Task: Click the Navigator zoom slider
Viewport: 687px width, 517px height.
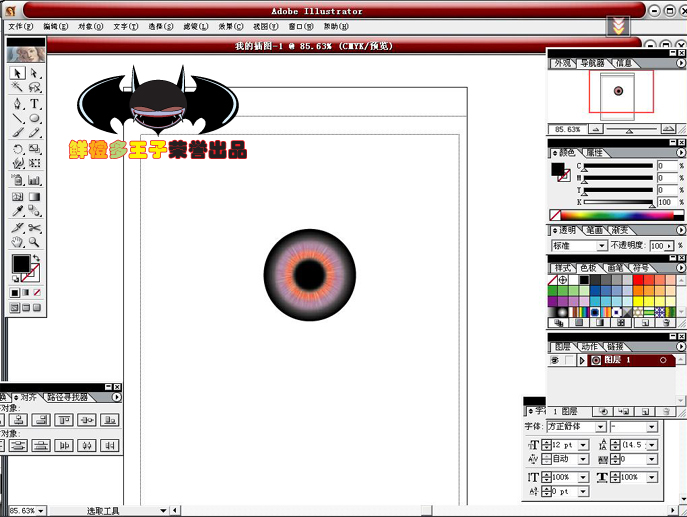Action: 631,130
